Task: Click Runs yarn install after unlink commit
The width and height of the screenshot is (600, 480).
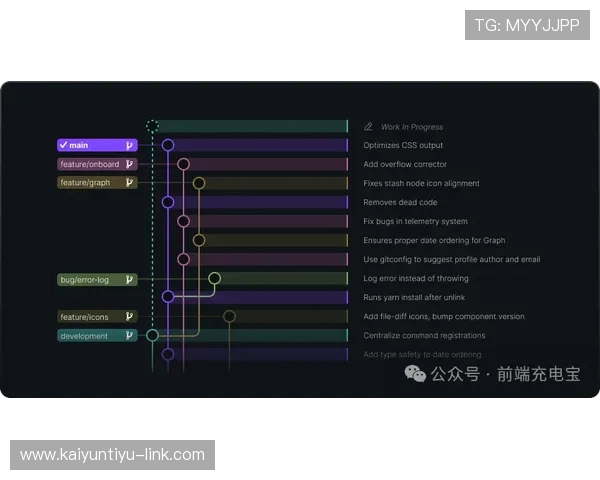Action: coord(414,298)
